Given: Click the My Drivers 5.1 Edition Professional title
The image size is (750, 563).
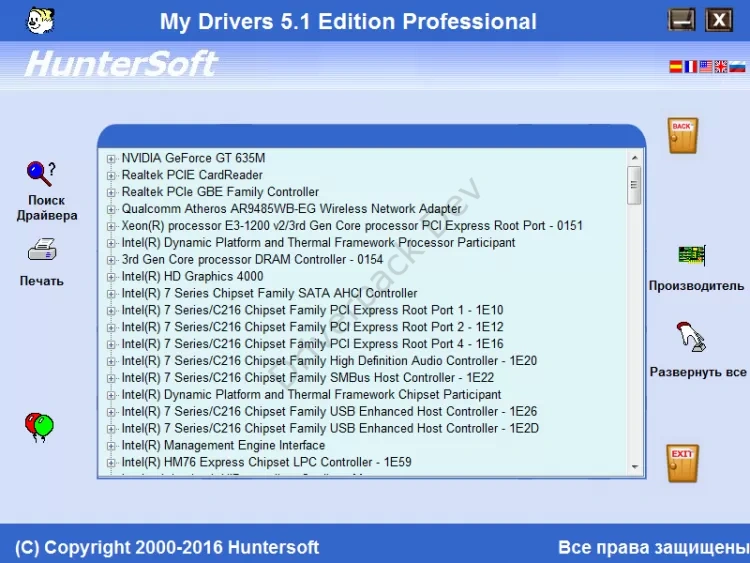Looking at the screenshot, I should [348, 22].
